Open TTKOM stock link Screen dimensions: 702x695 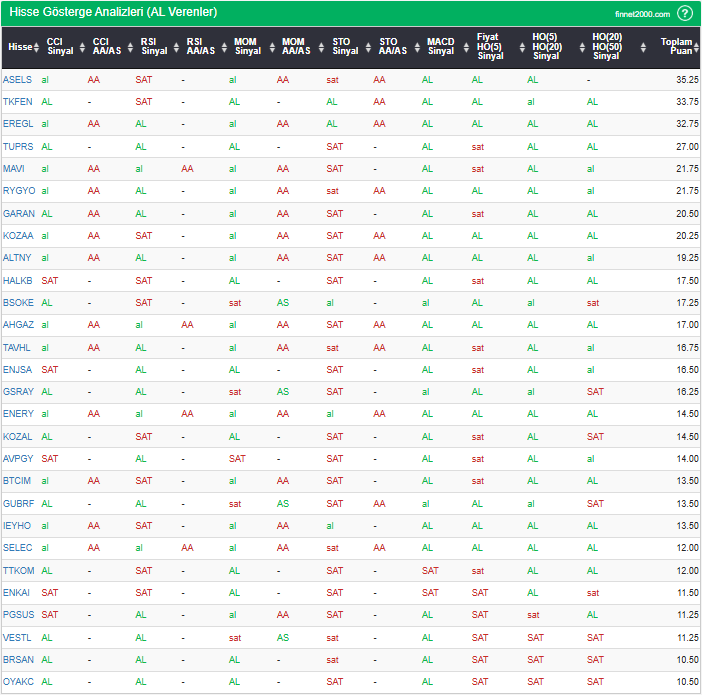click(x=19, y=571)
